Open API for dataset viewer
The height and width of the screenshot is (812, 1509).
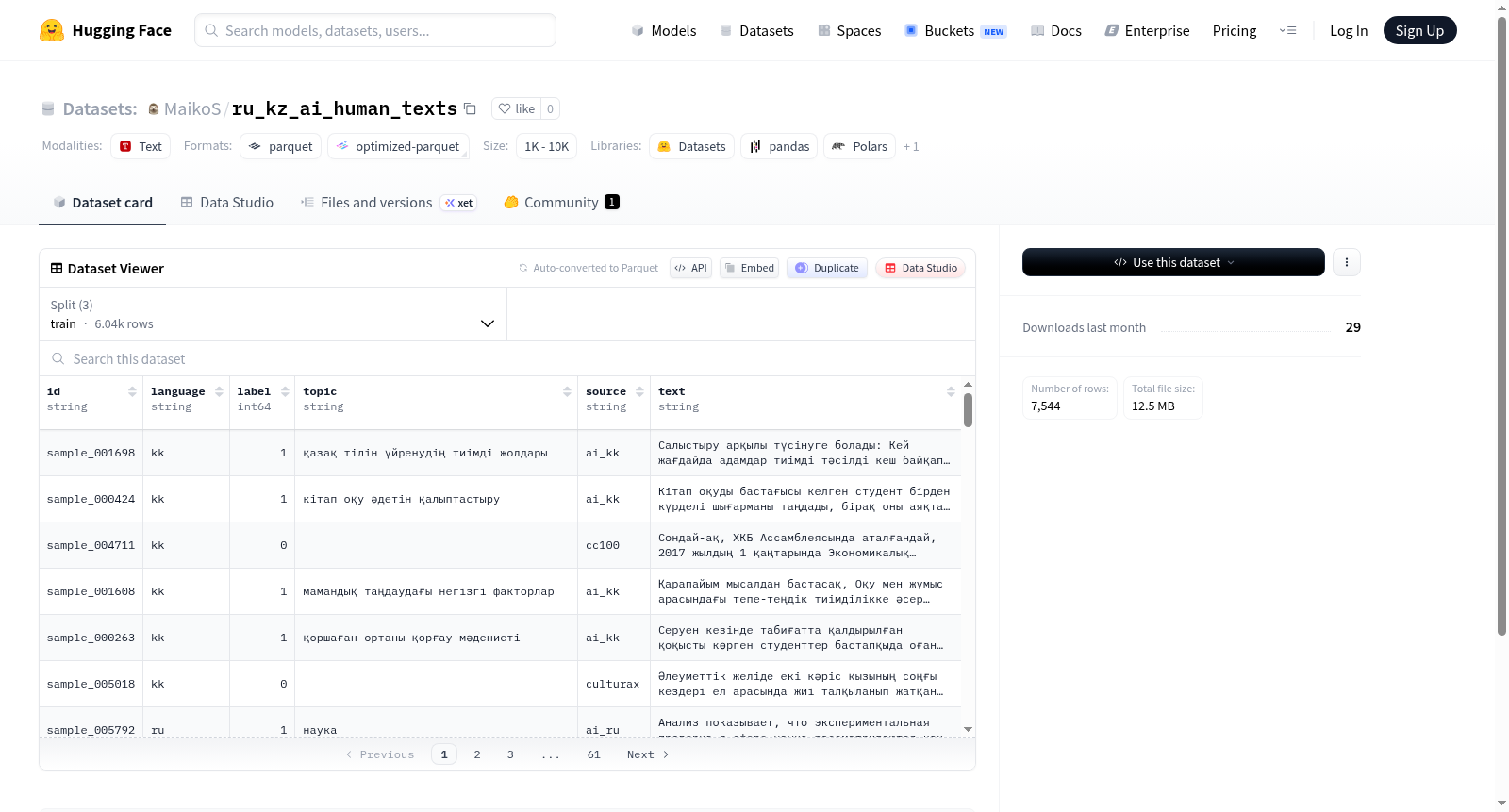(690, 268)
